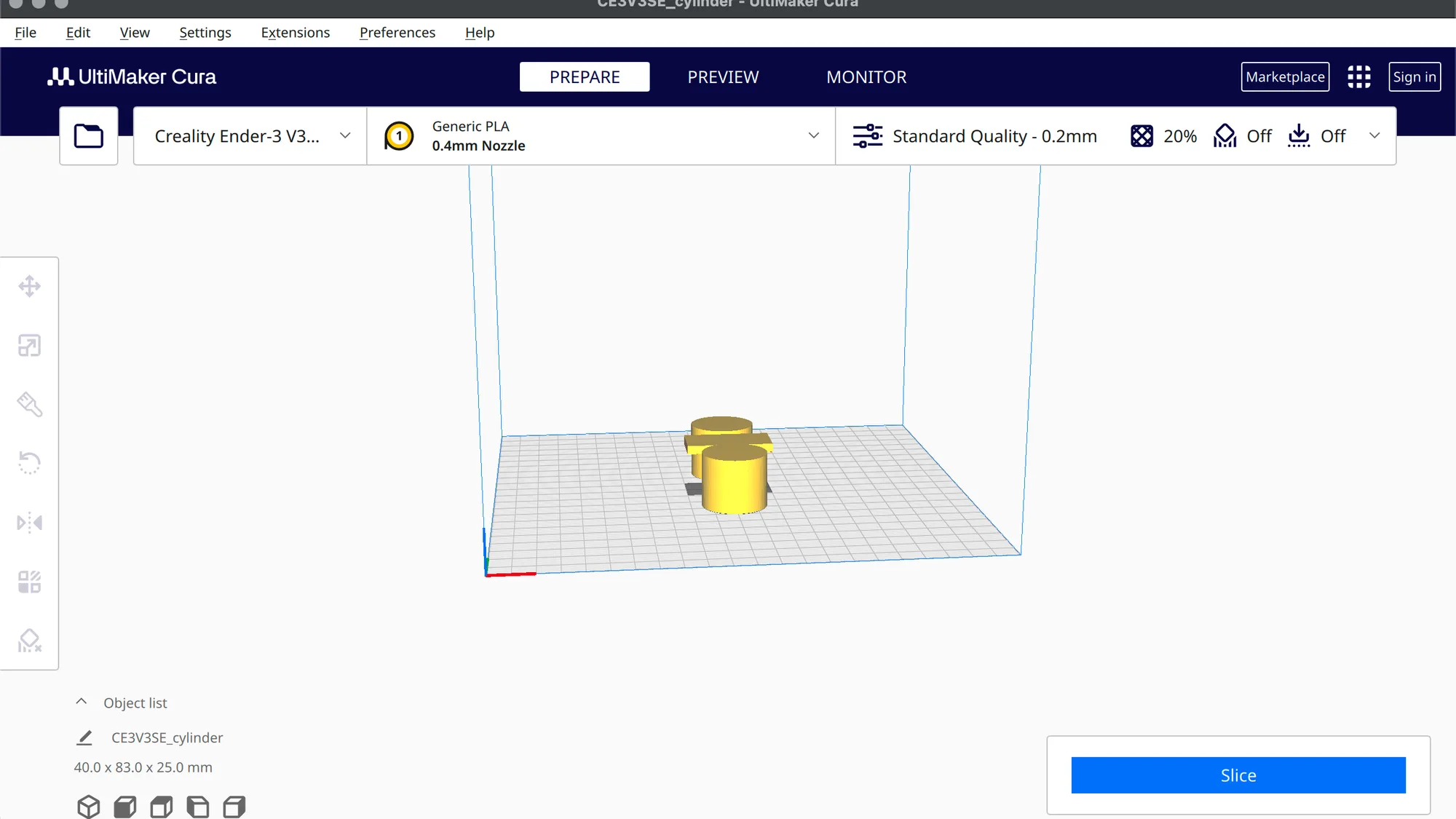Click the infill 20% indicator
The height and width of the screenshot is (819, 1456).
pos(1163,136)
